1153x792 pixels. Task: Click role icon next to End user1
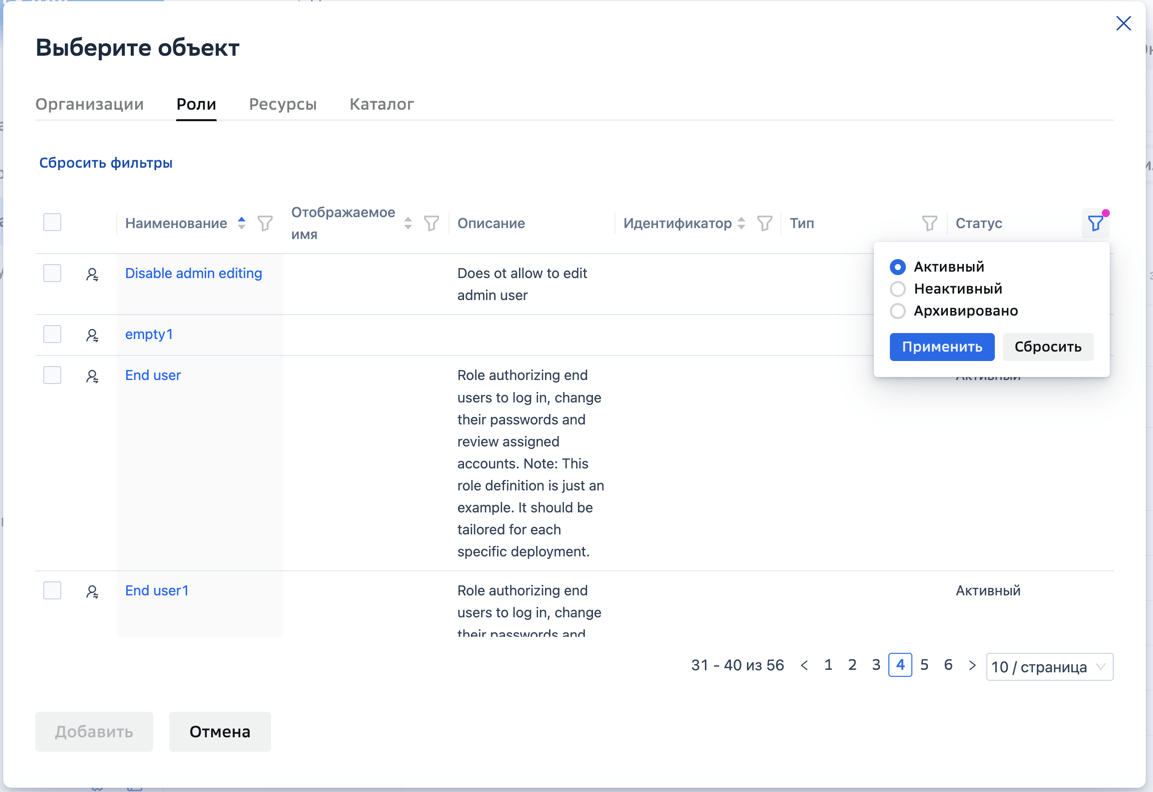click(x=92, y=592)
